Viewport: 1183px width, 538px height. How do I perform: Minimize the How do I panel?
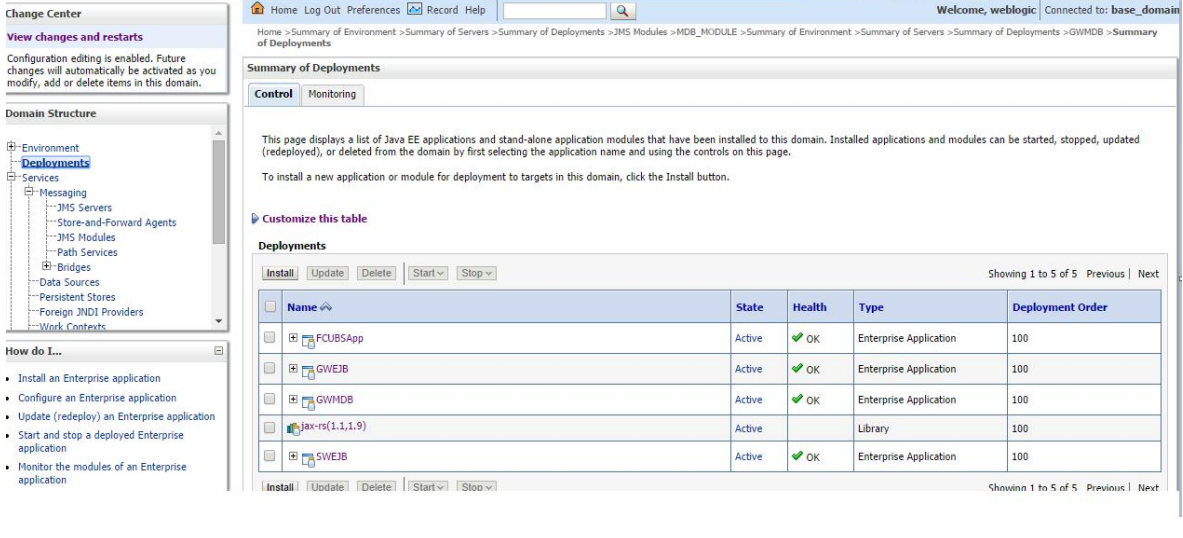[219, 351]
